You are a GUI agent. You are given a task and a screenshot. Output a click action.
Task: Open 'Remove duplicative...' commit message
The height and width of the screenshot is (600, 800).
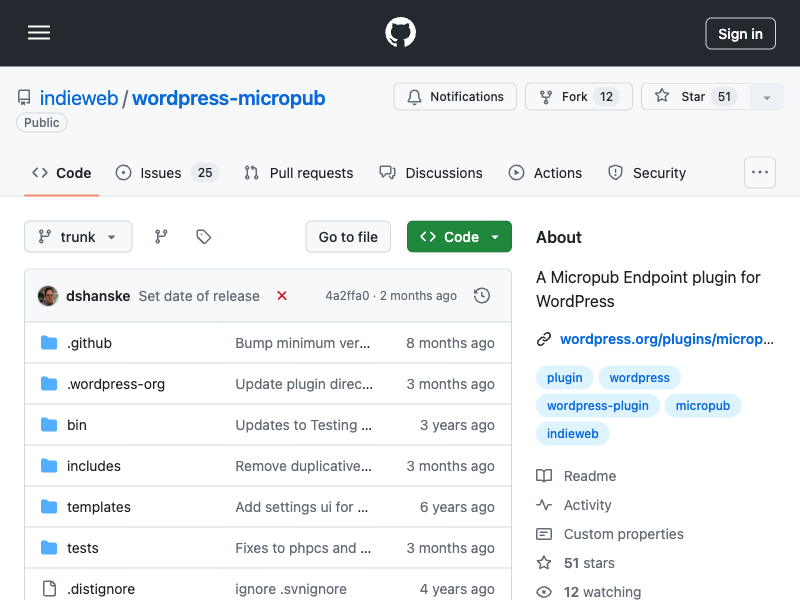304,466
